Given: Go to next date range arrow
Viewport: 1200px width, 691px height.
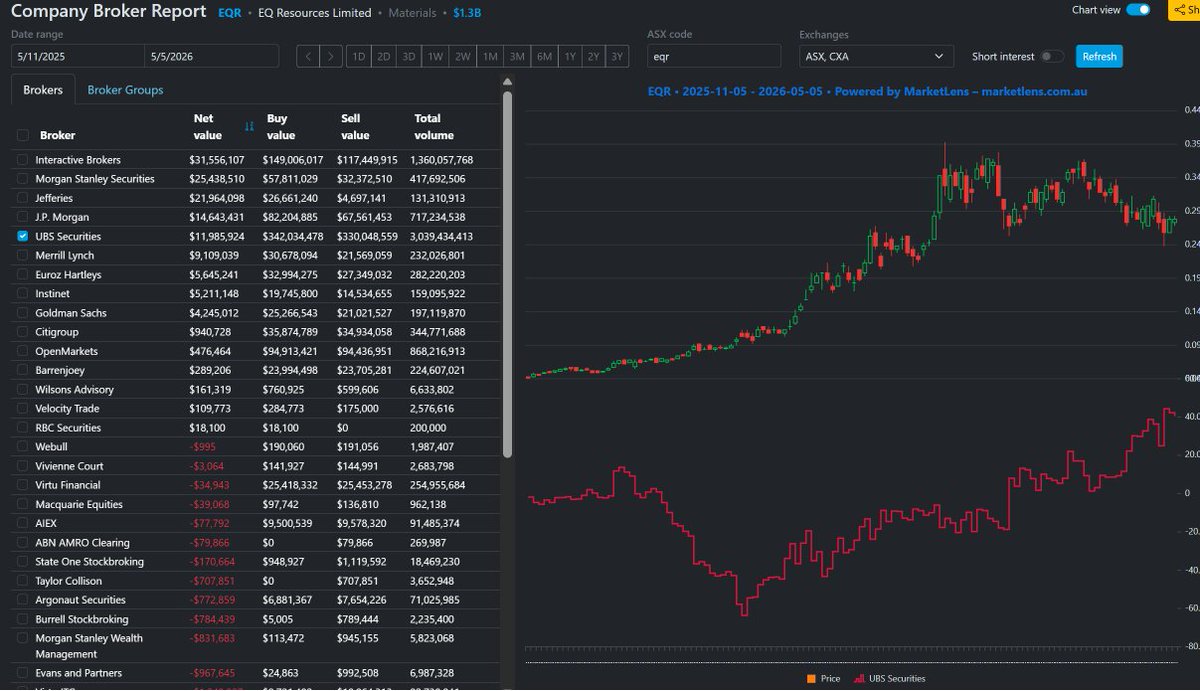Looking at the screenshot, I should (x=333, y=56).
